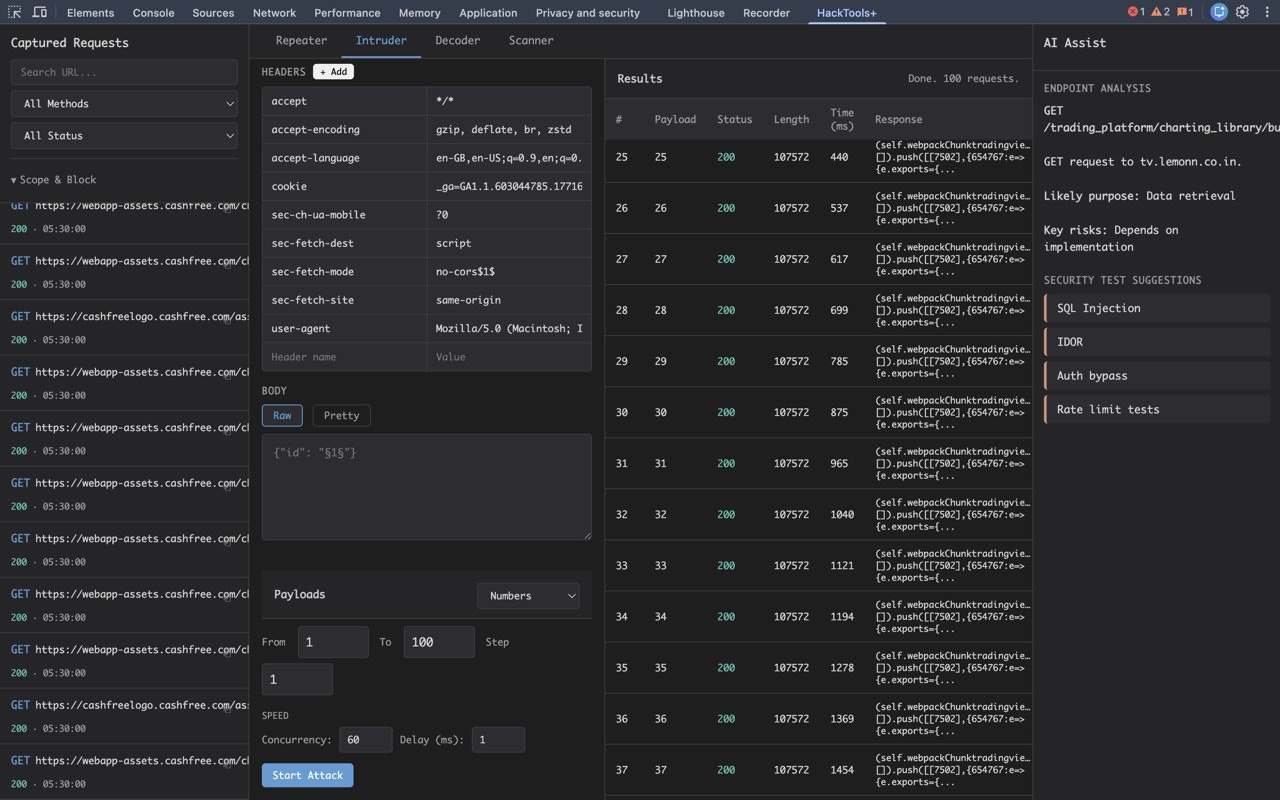This screenshot has height=800, width=1280.
Task: Click the Search URL input field
Action: tap(124, 71)
